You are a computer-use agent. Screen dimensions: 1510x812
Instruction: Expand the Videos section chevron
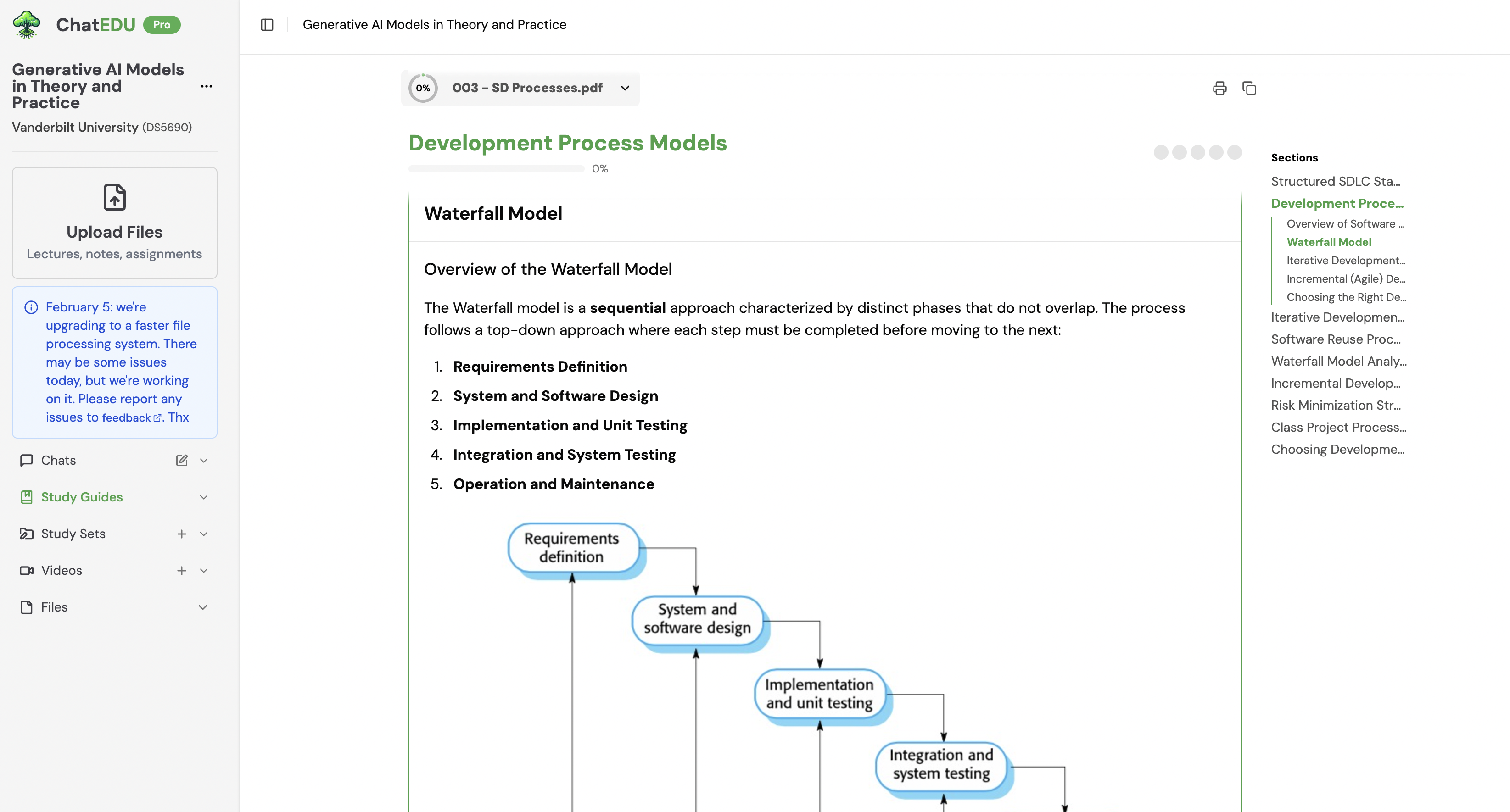(x=203, y=571)
